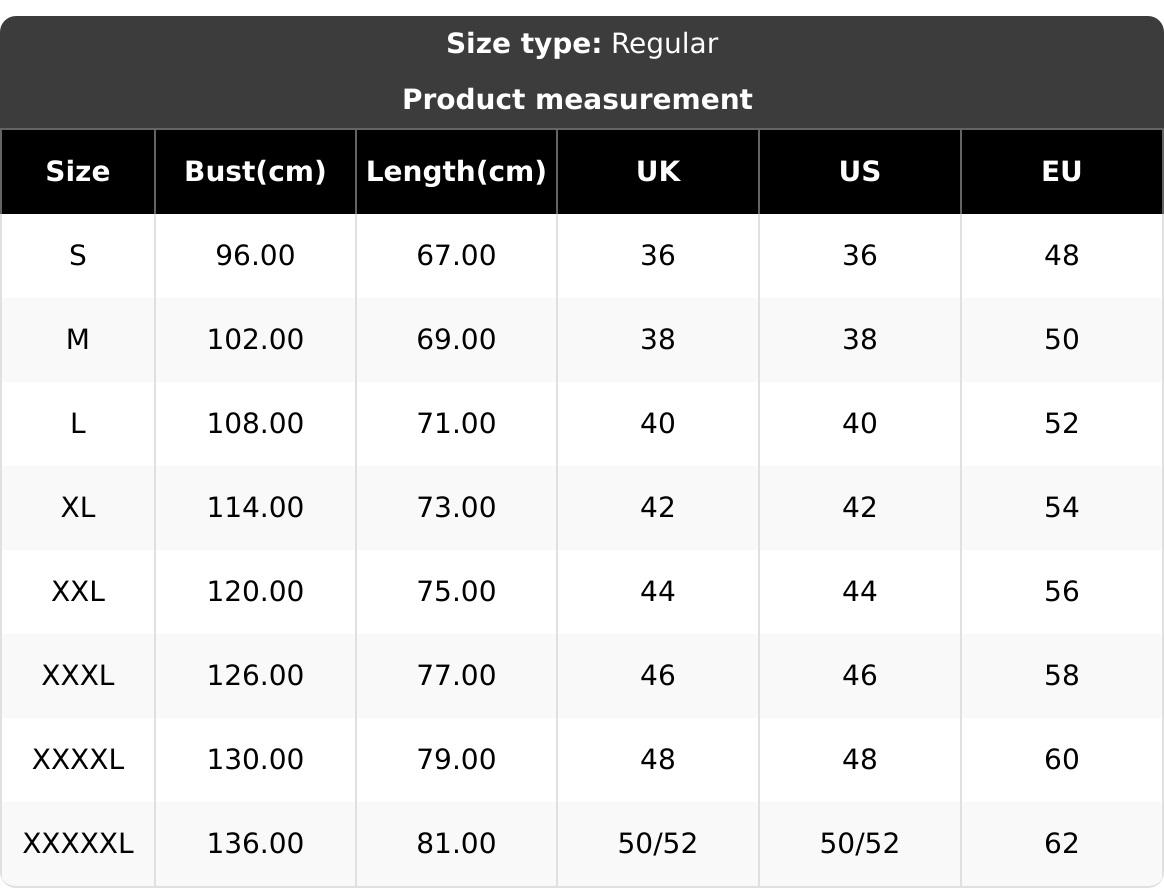
Task: Select EU size 48 cell
Action: click(x=1061, y=256)
